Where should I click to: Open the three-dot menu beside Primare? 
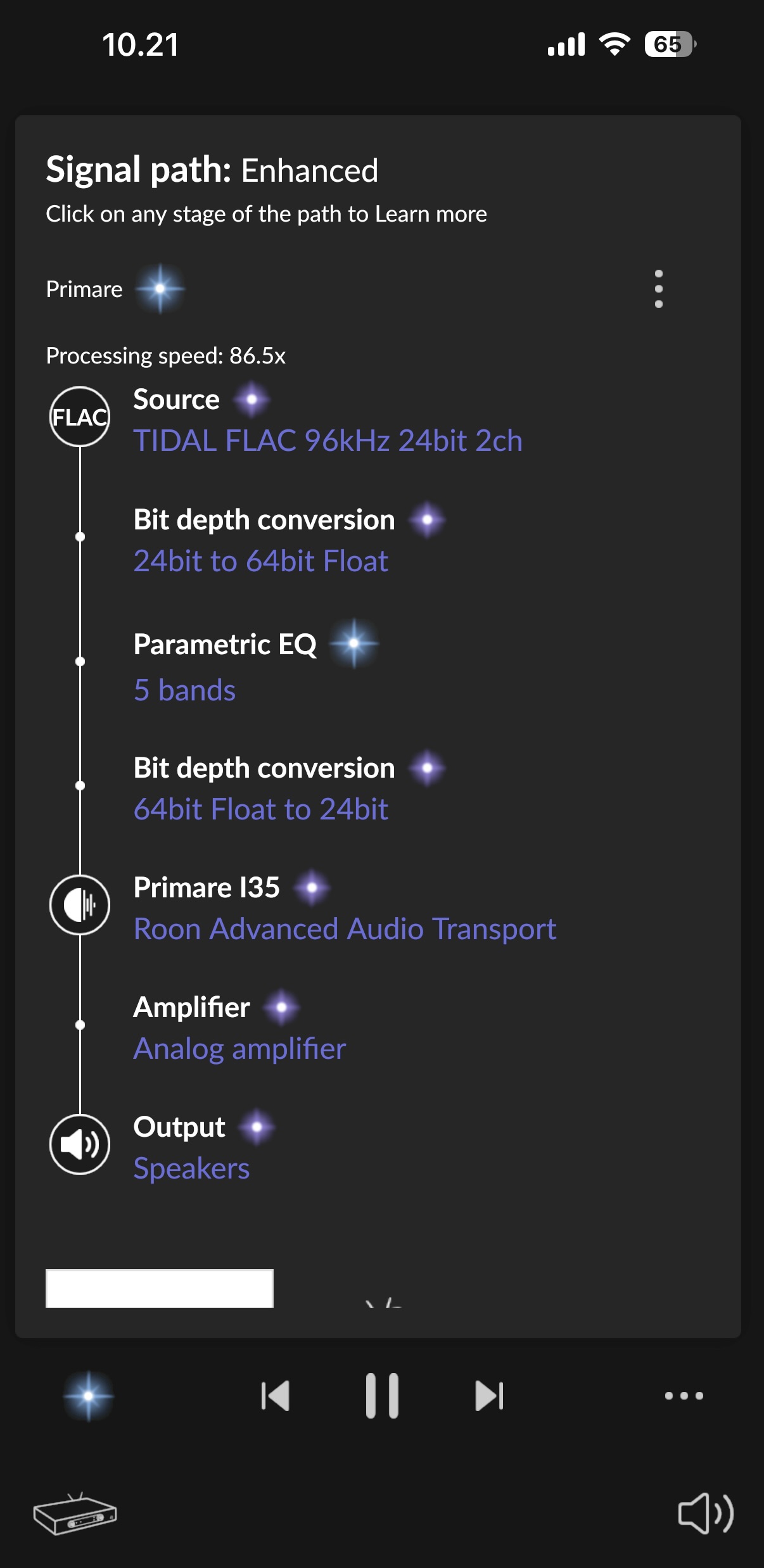coord(659,289)
